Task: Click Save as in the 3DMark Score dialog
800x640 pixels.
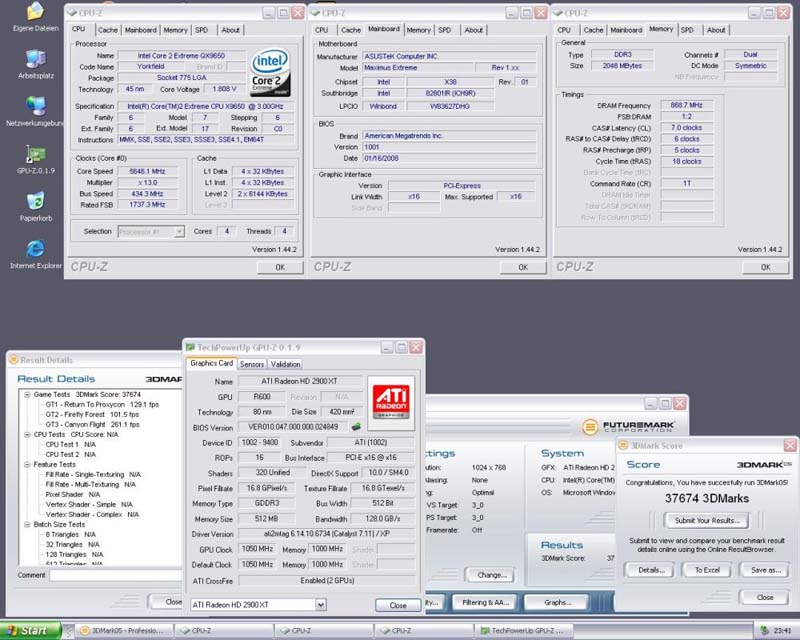Action: [766, 570]
